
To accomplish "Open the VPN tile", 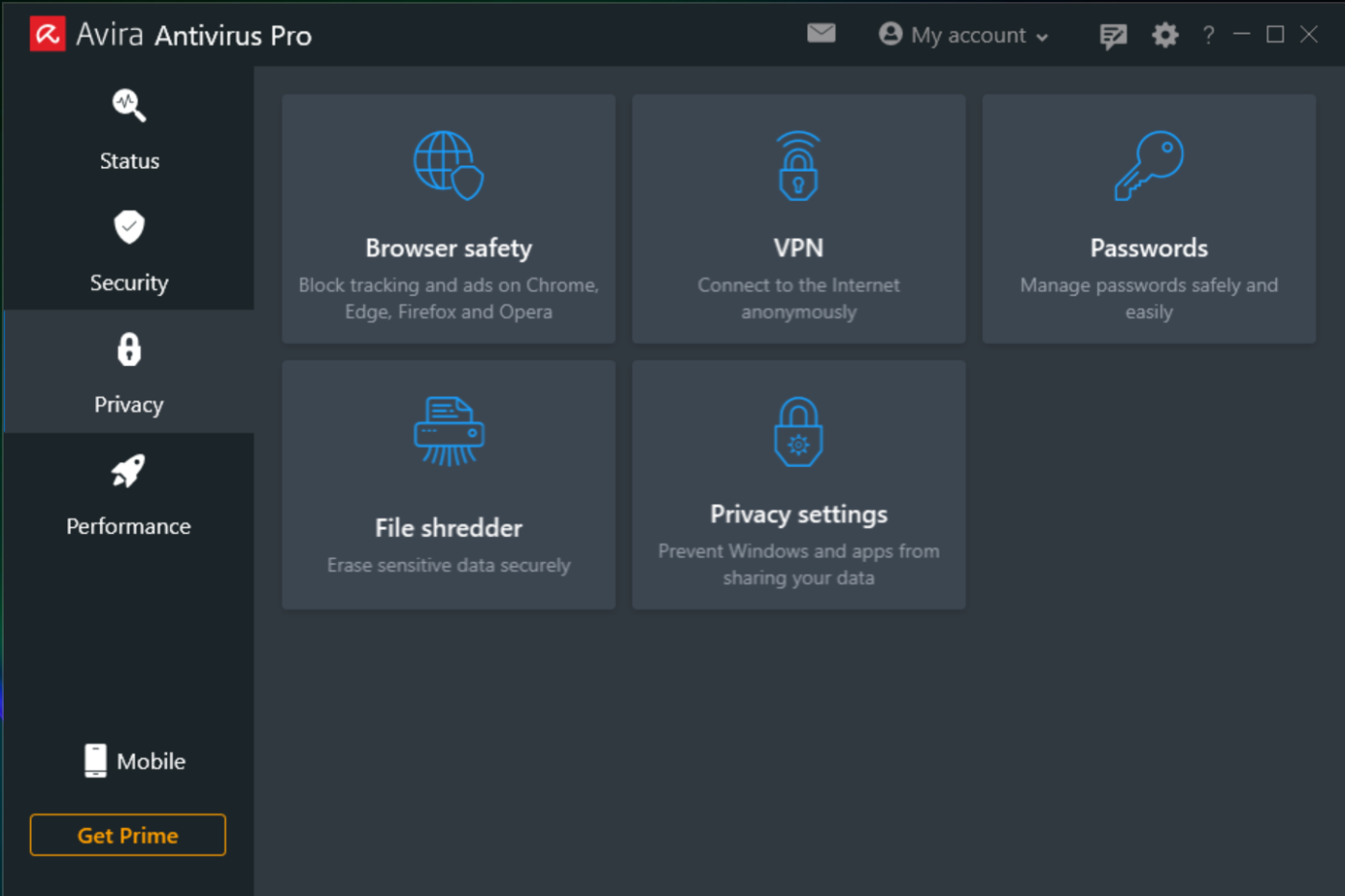I will 798,219.
